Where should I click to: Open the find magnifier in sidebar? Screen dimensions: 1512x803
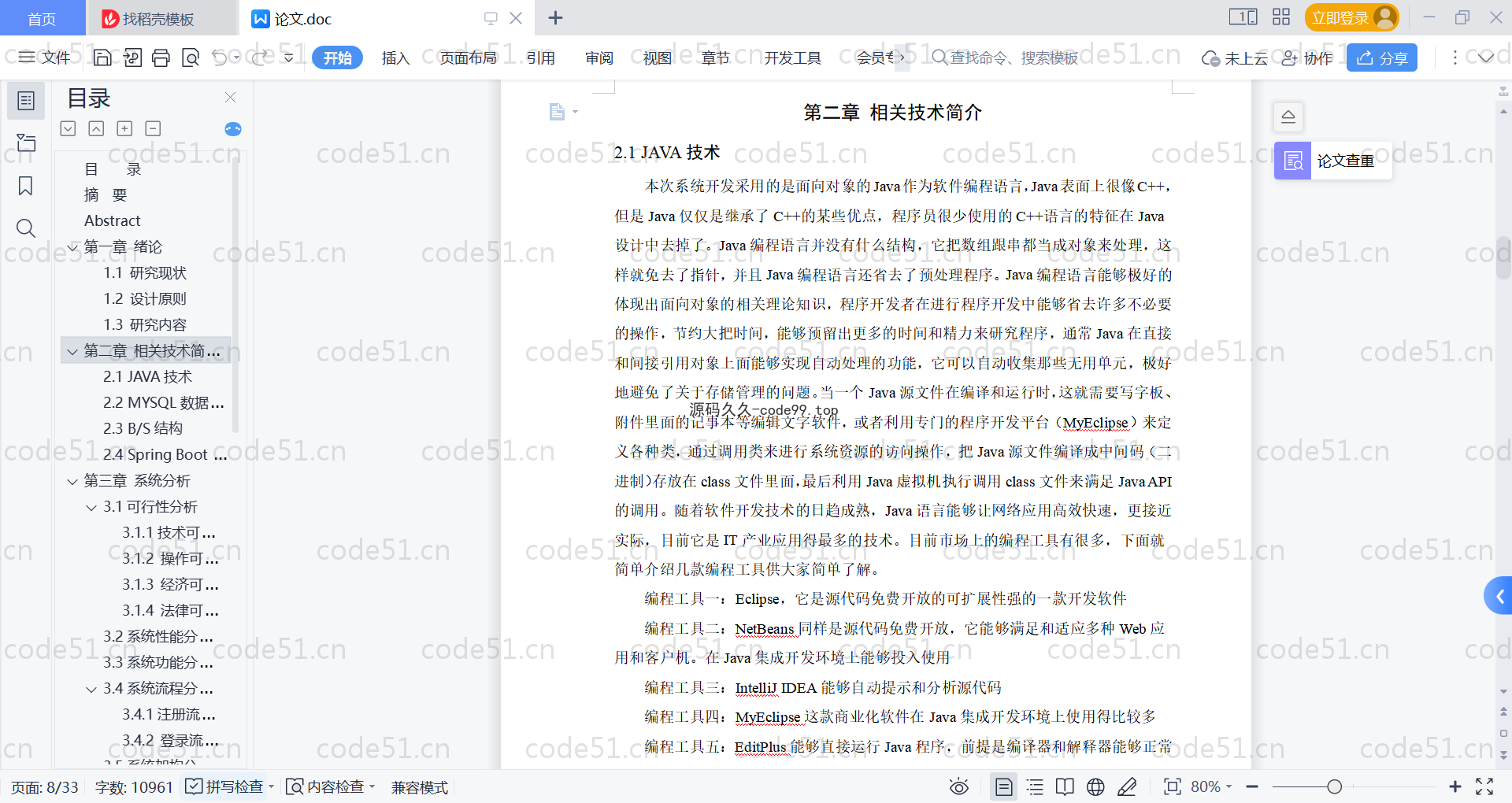pos(26,228)
